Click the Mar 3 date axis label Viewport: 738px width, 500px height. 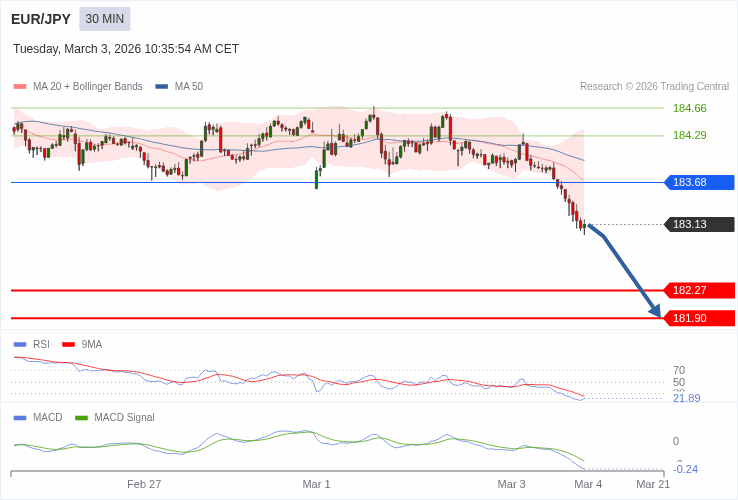(x=512, y=484)
